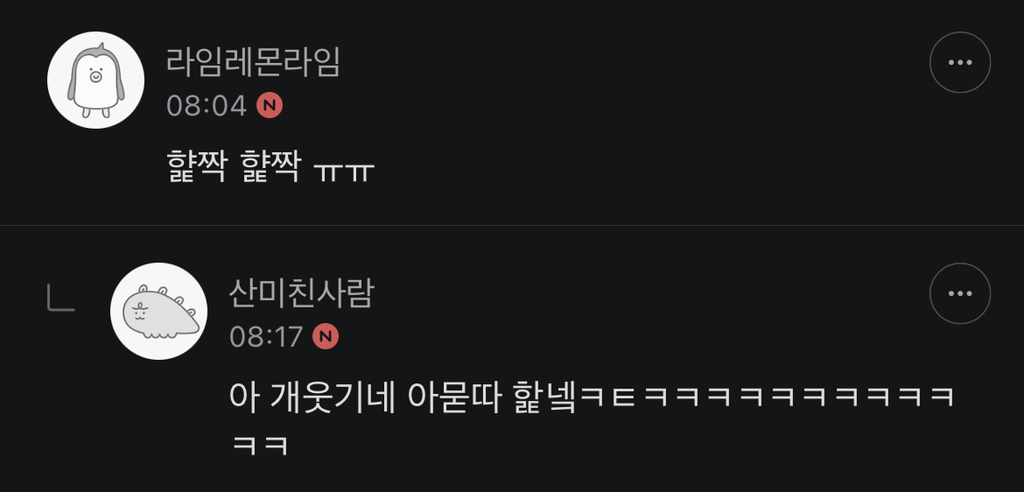Open the 라임레몬라임 username profile
Viewport: 1024px width, 492px height.
(x=253, y=63)
